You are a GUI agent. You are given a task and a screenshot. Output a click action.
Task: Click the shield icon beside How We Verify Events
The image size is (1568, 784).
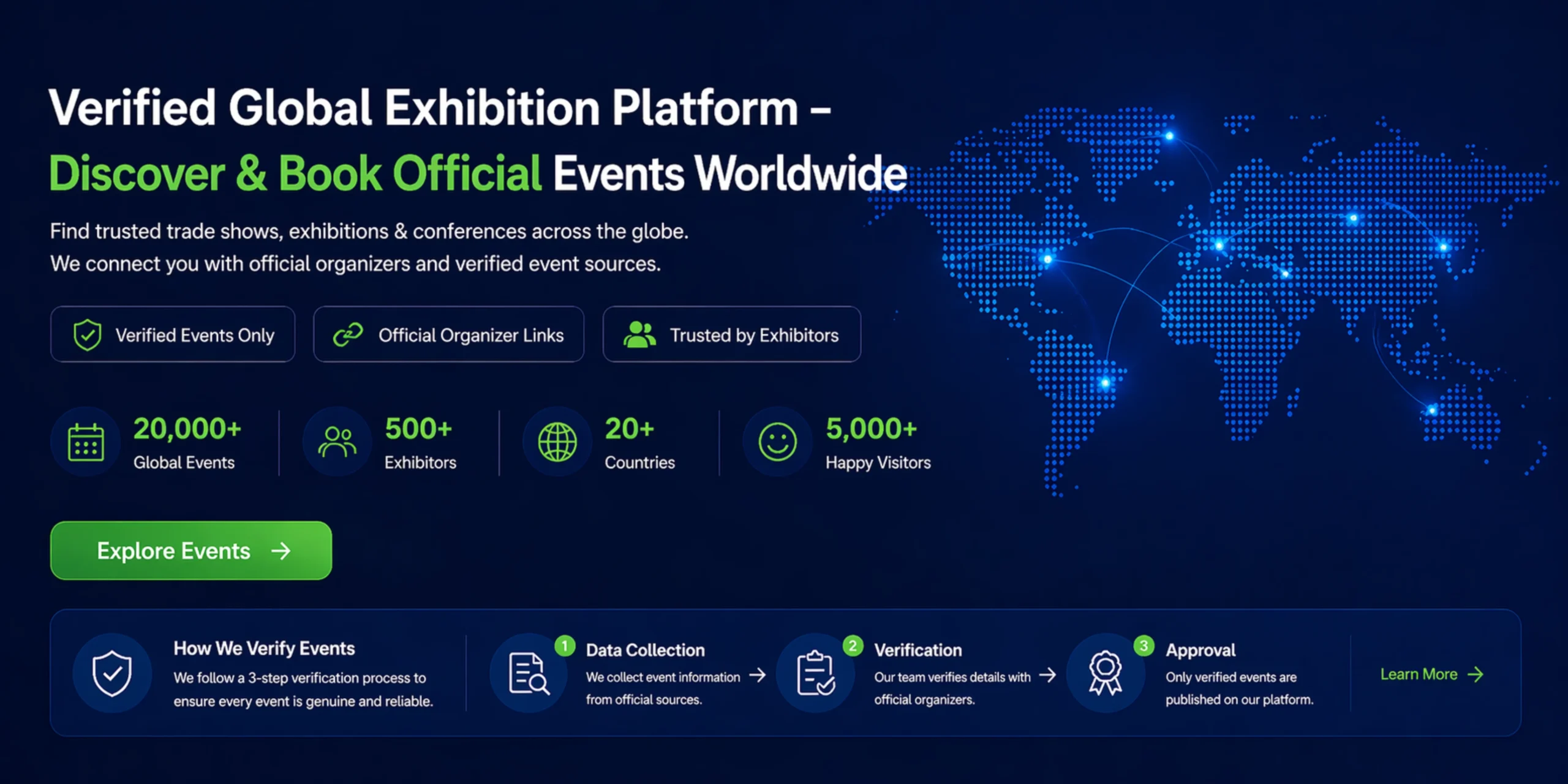[112, 673]
